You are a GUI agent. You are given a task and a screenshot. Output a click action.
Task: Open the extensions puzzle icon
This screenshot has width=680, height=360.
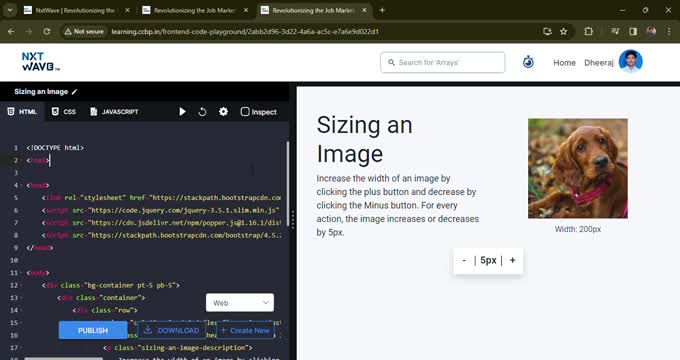[x=588, y=32]
